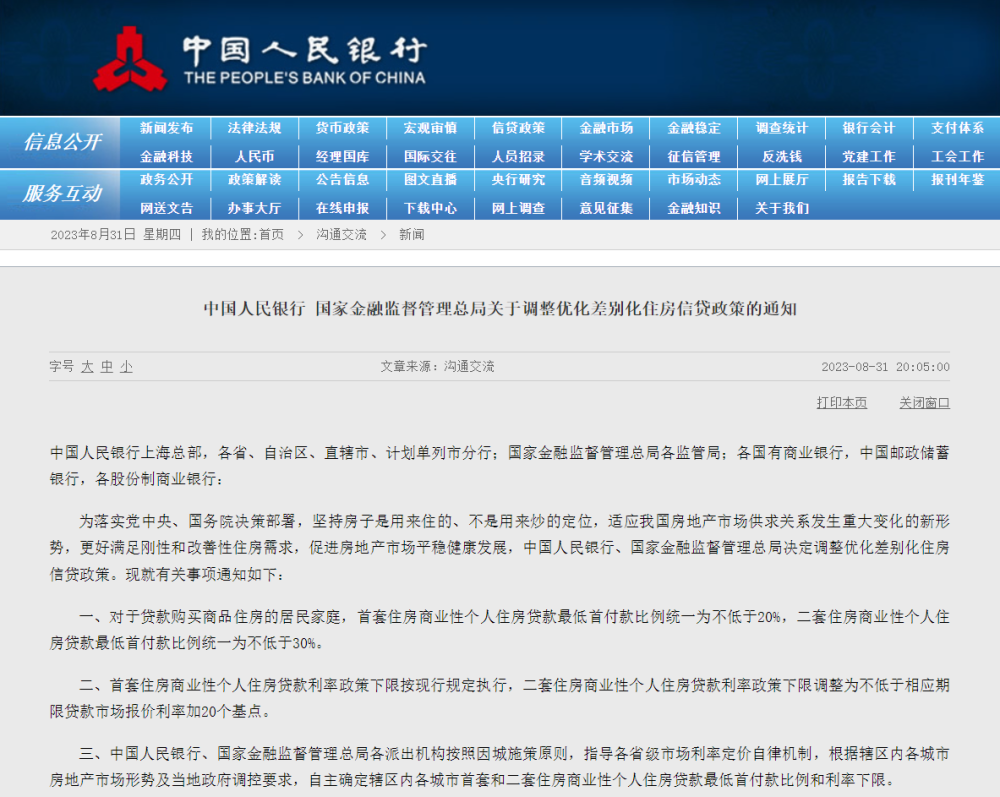Open the 货币政策 navigation item

[x=343, y=128]
